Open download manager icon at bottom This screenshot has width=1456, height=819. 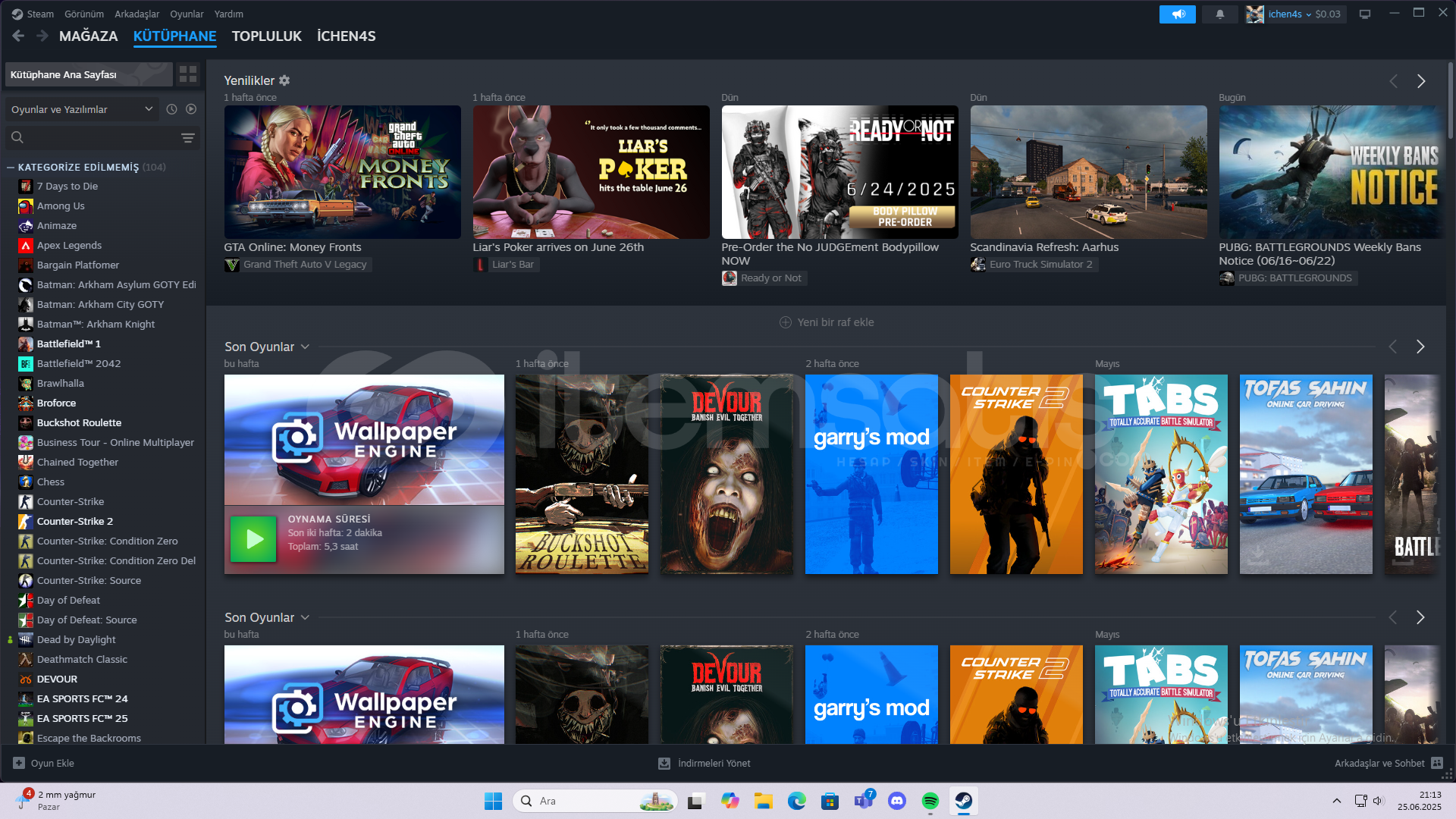pyautogui.click(x=664, y=764)
